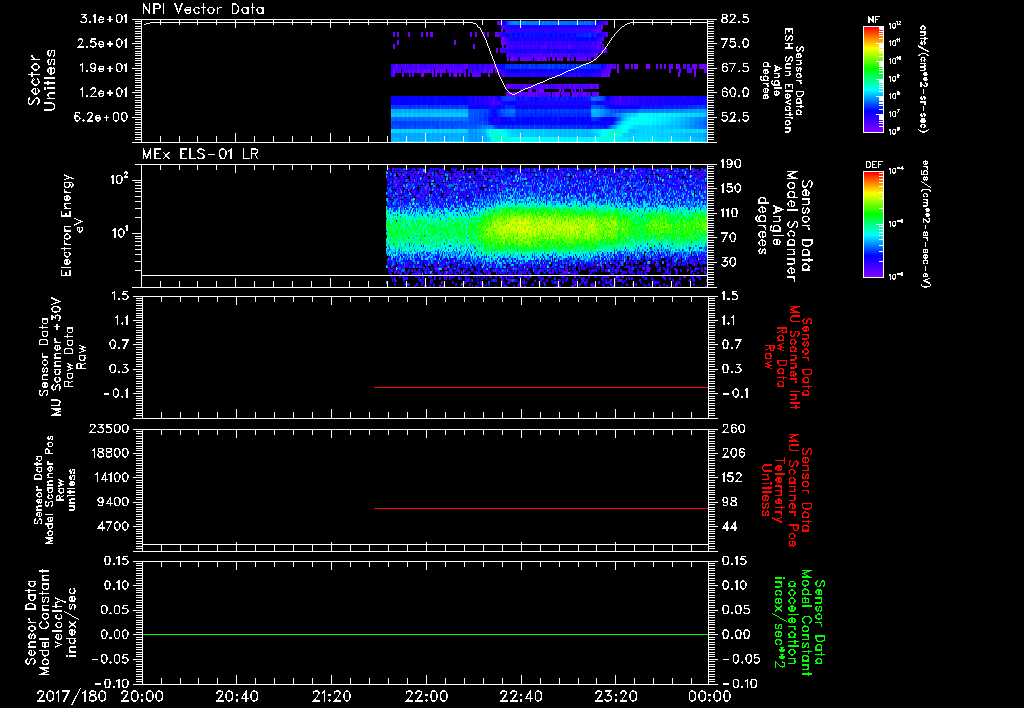This screenshot has width=1024, height=708.
Task: Click the "70" scanner angle tick value
Action: point(729,238)
